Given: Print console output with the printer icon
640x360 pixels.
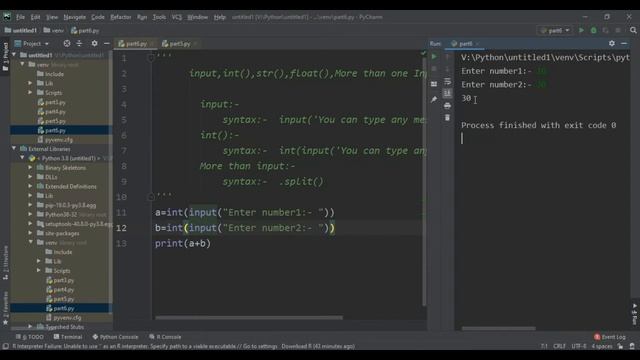Looking at the screenshot, I should (x=447, y=106).
